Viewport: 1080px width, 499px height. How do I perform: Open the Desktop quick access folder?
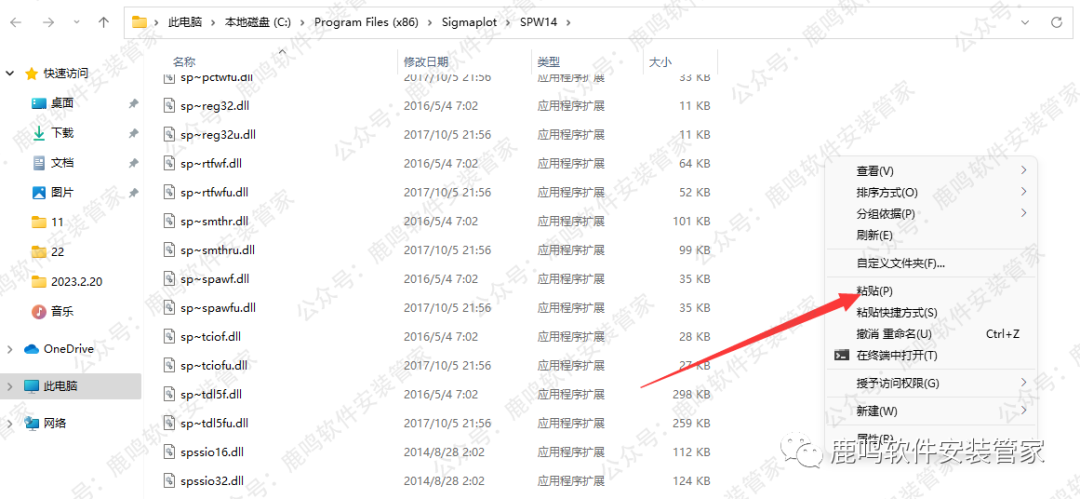coord(62,103)
